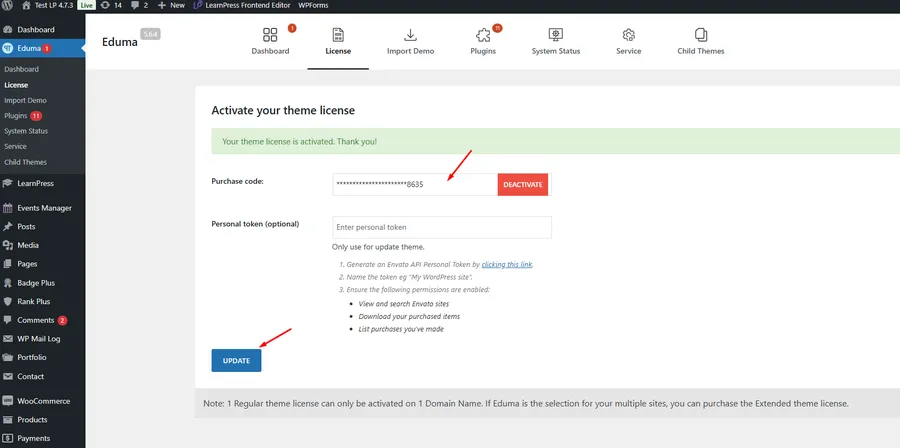Click the Purchase code input field
Screen dimensions: 900x448
coord(415,185)
